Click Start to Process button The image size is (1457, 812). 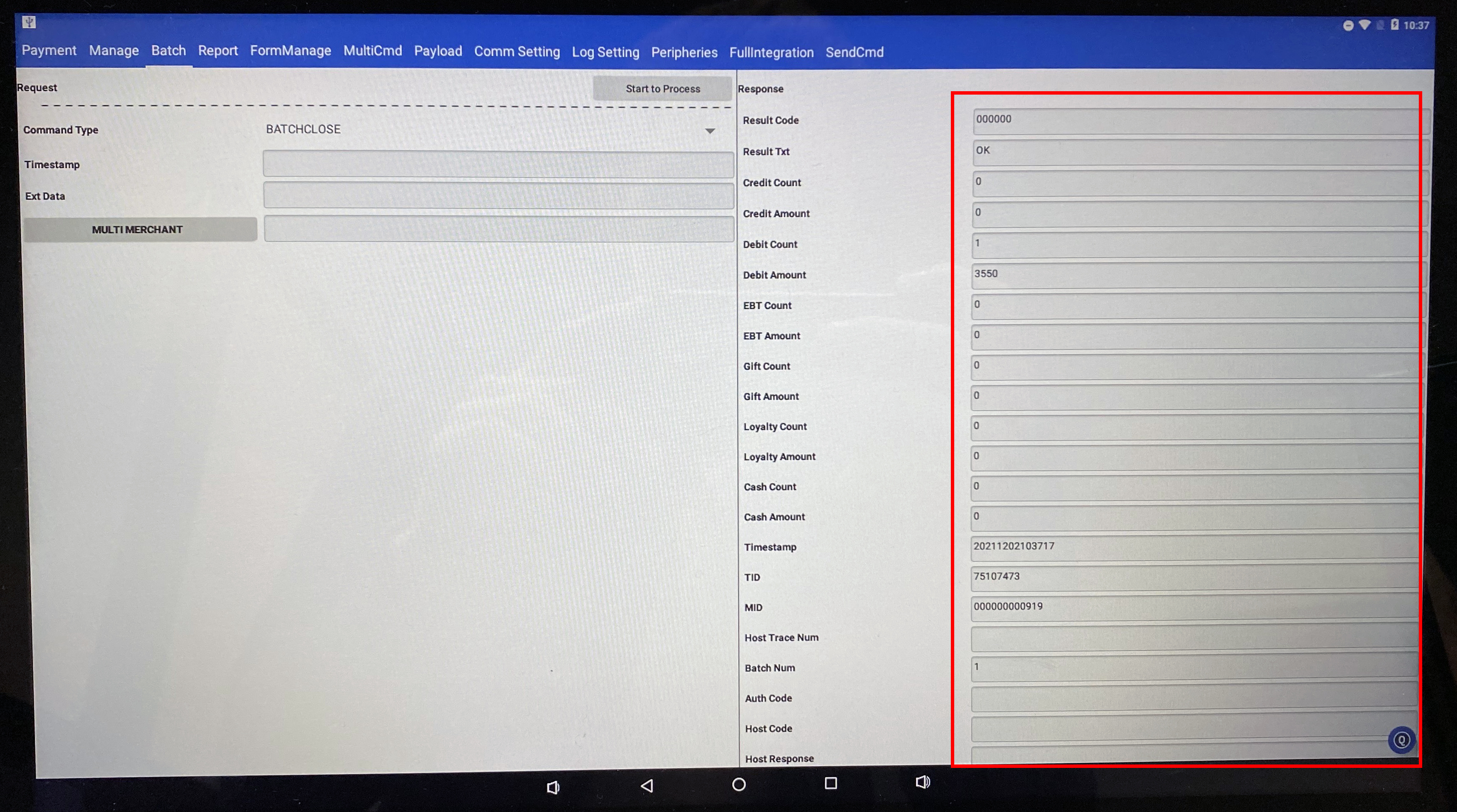665,87
